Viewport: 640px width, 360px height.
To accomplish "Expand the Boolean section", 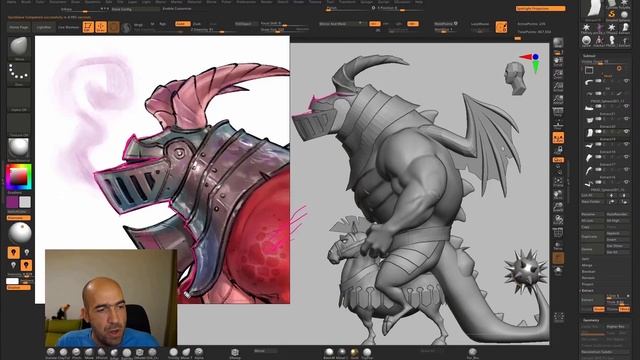I will point(588,271).
